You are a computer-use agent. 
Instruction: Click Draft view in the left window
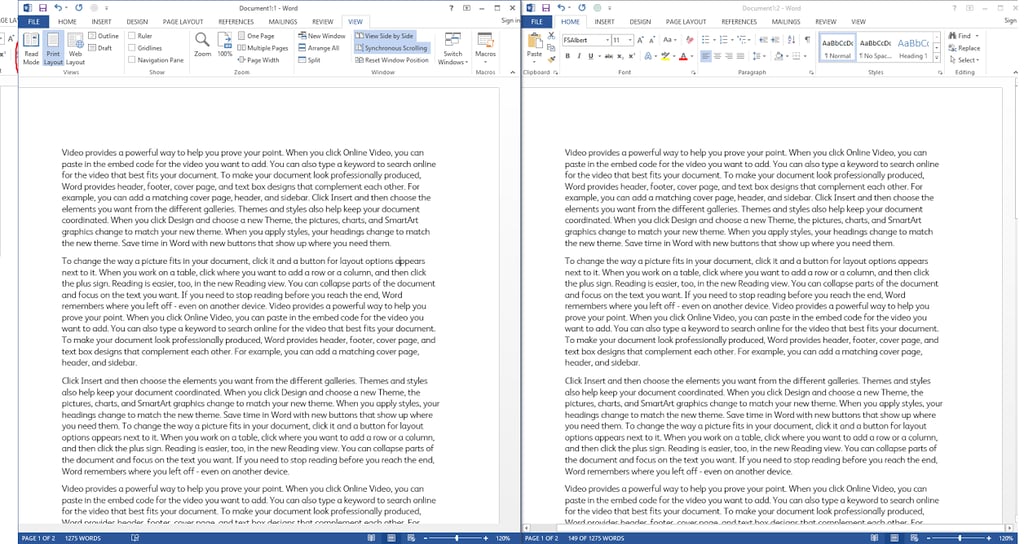click(x=100, y=48)
